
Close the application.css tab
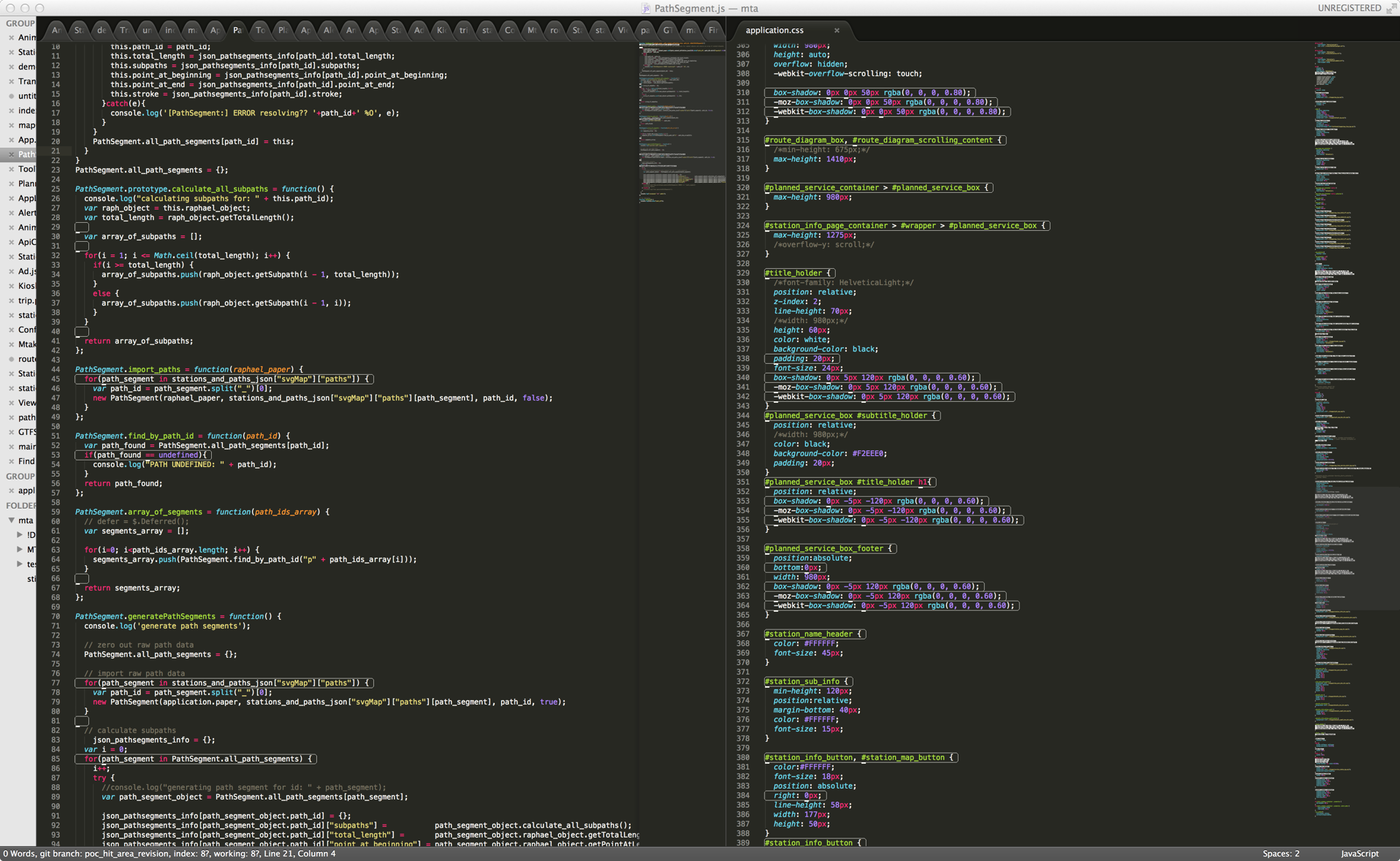coord(837,31)
